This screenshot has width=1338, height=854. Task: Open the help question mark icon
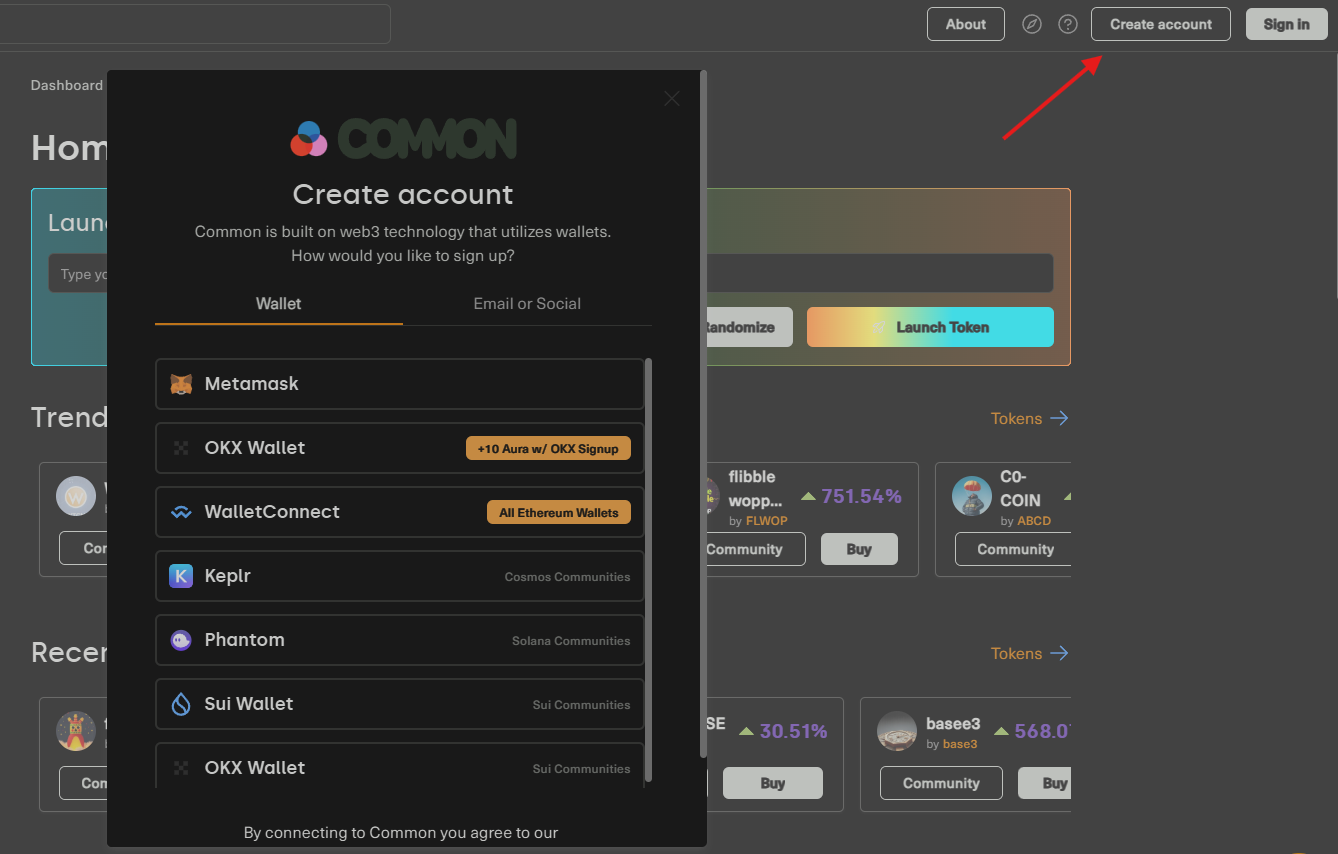point(1068,24)
